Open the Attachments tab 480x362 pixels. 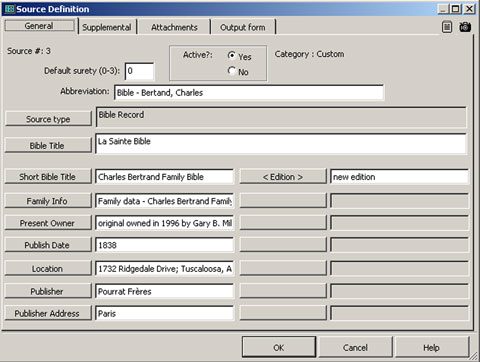tap(174, 27)
